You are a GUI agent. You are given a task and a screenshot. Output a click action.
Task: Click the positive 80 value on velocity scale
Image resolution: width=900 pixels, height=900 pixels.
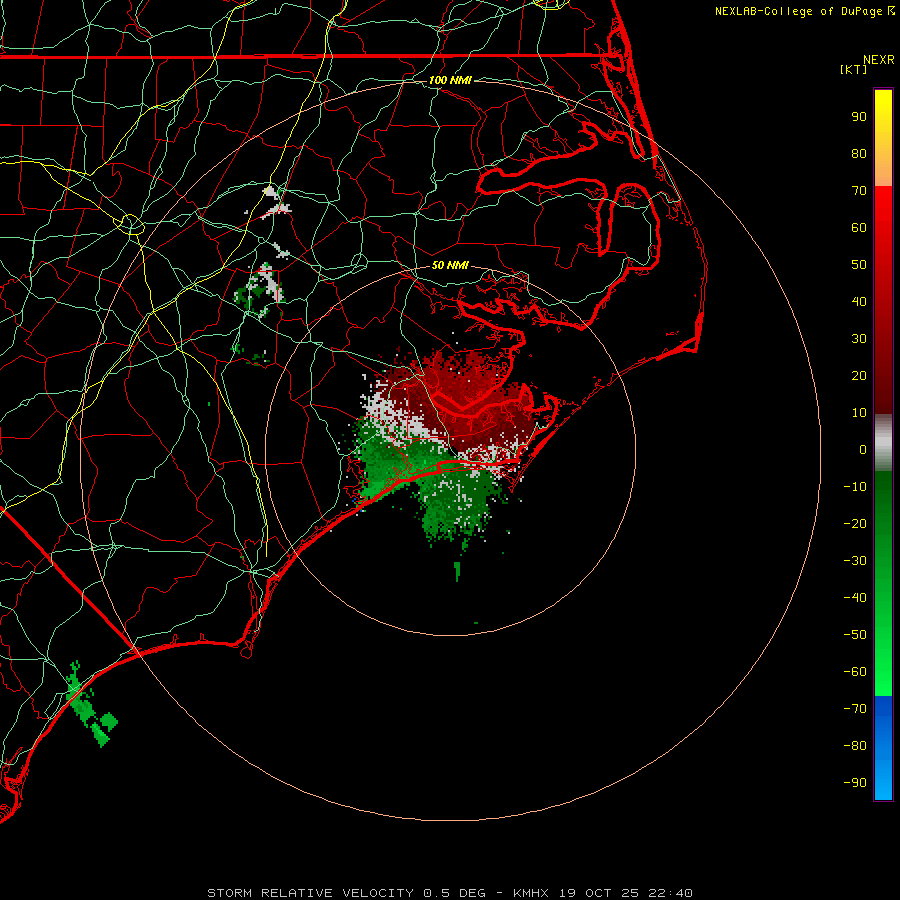click(859, 153)
